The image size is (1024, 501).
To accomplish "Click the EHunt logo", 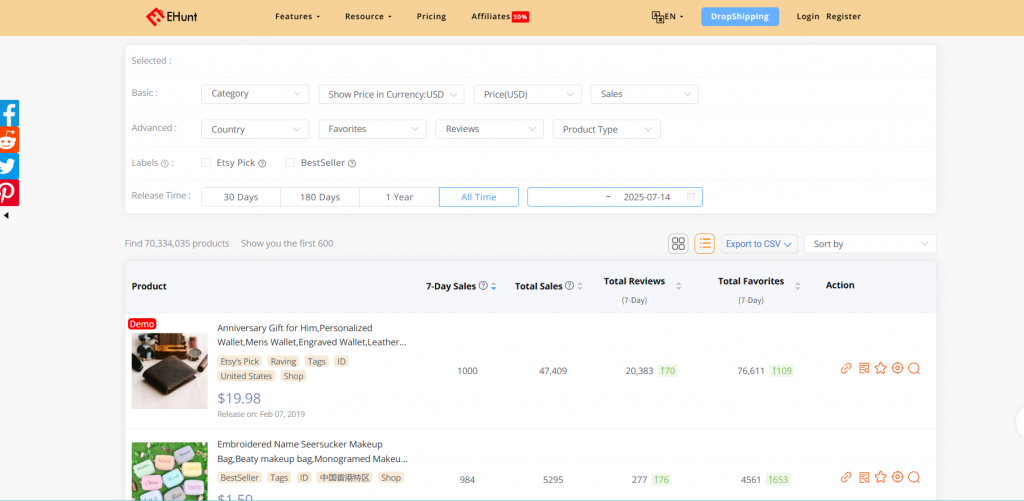I will 172,16.
